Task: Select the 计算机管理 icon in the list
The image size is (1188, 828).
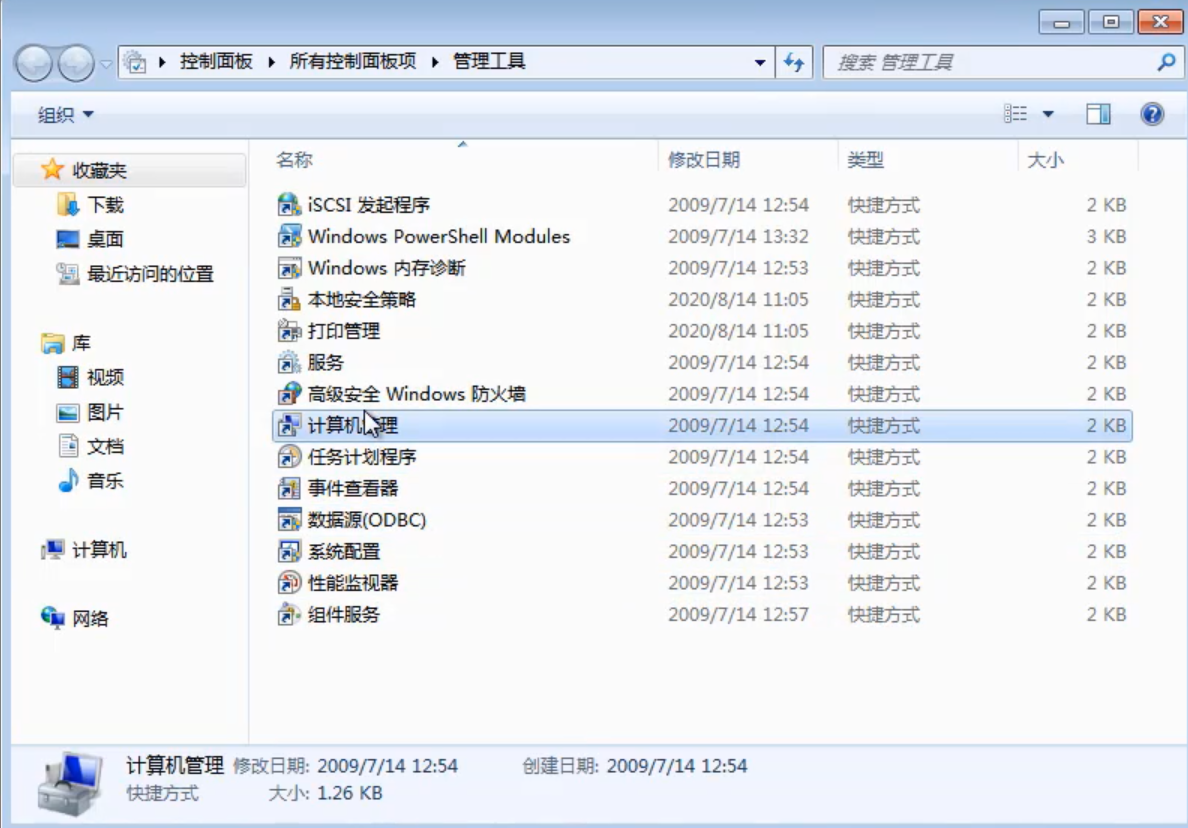Action: [x=289, y=425]
